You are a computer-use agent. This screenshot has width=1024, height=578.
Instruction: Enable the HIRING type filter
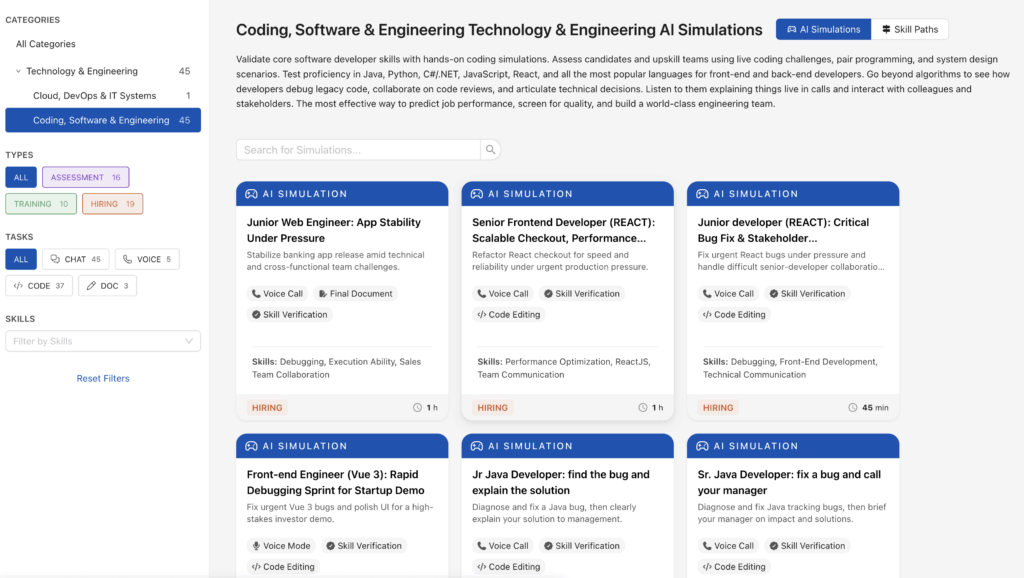[x=112, y=204]
